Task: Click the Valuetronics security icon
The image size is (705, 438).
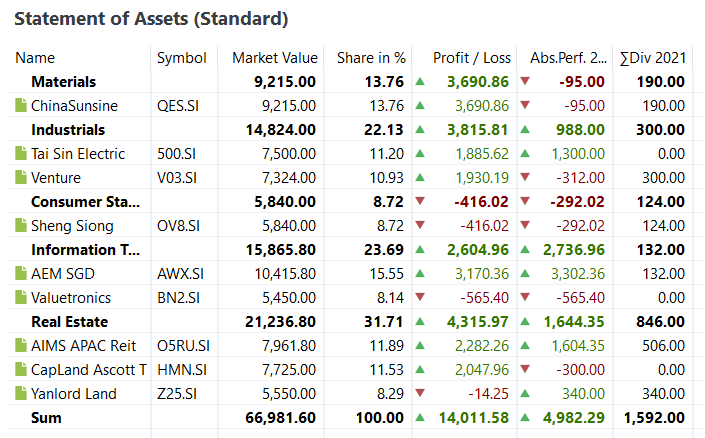Action: point(21,298)
